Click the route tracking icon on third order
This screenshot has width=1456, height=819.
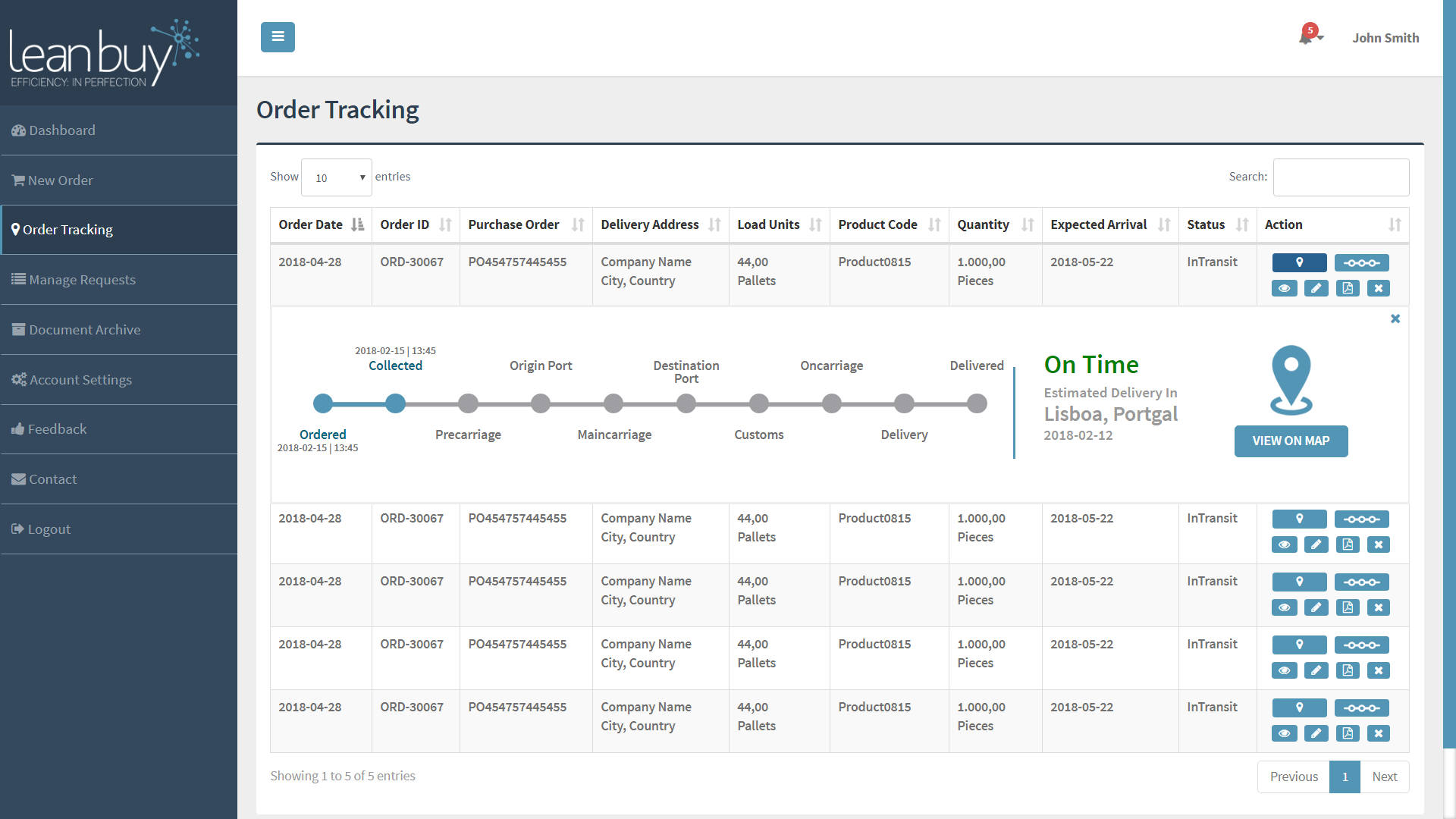tap(1361, 581)
